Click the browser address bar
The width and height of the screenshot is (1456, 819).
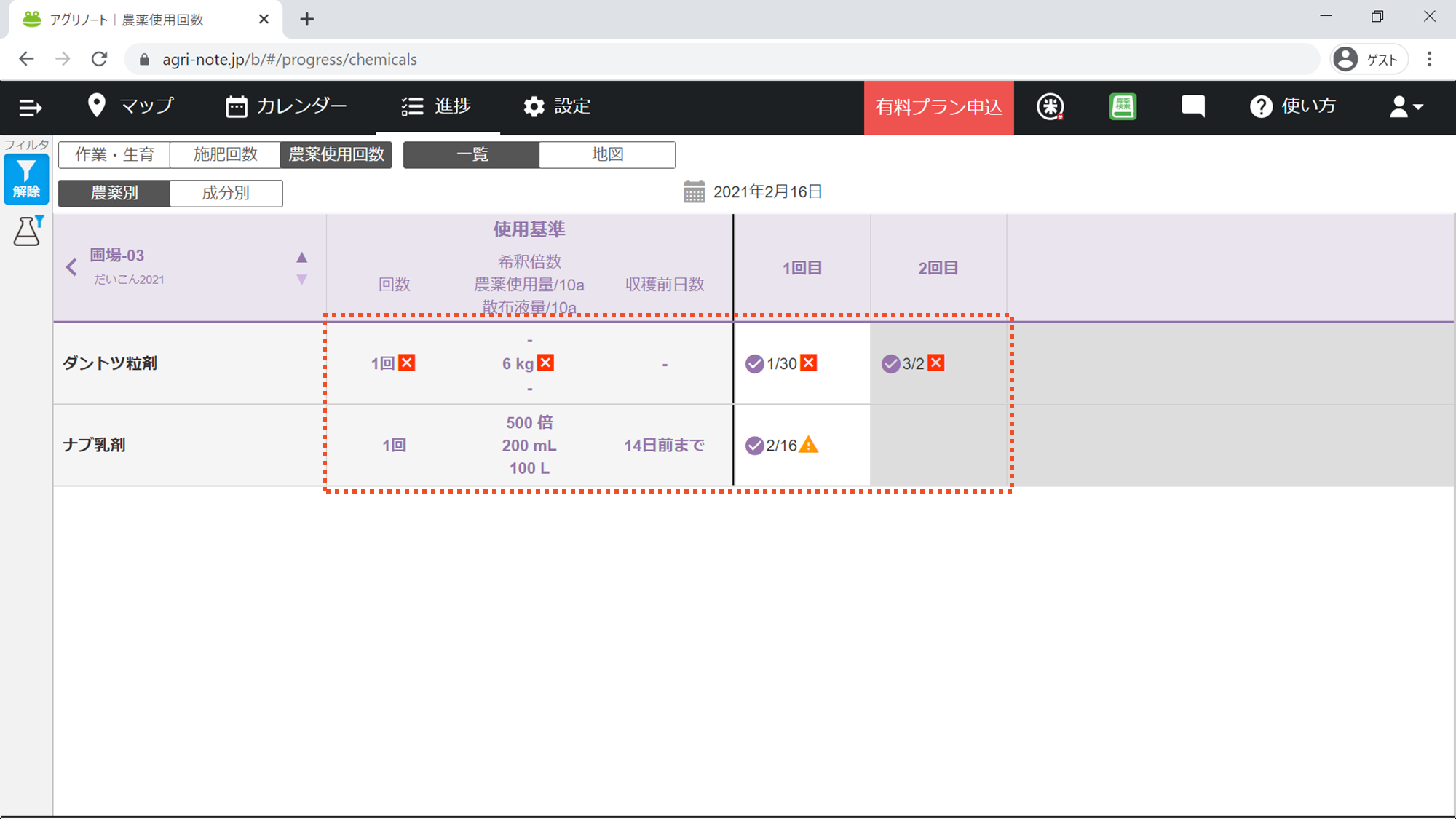point(721,60)
